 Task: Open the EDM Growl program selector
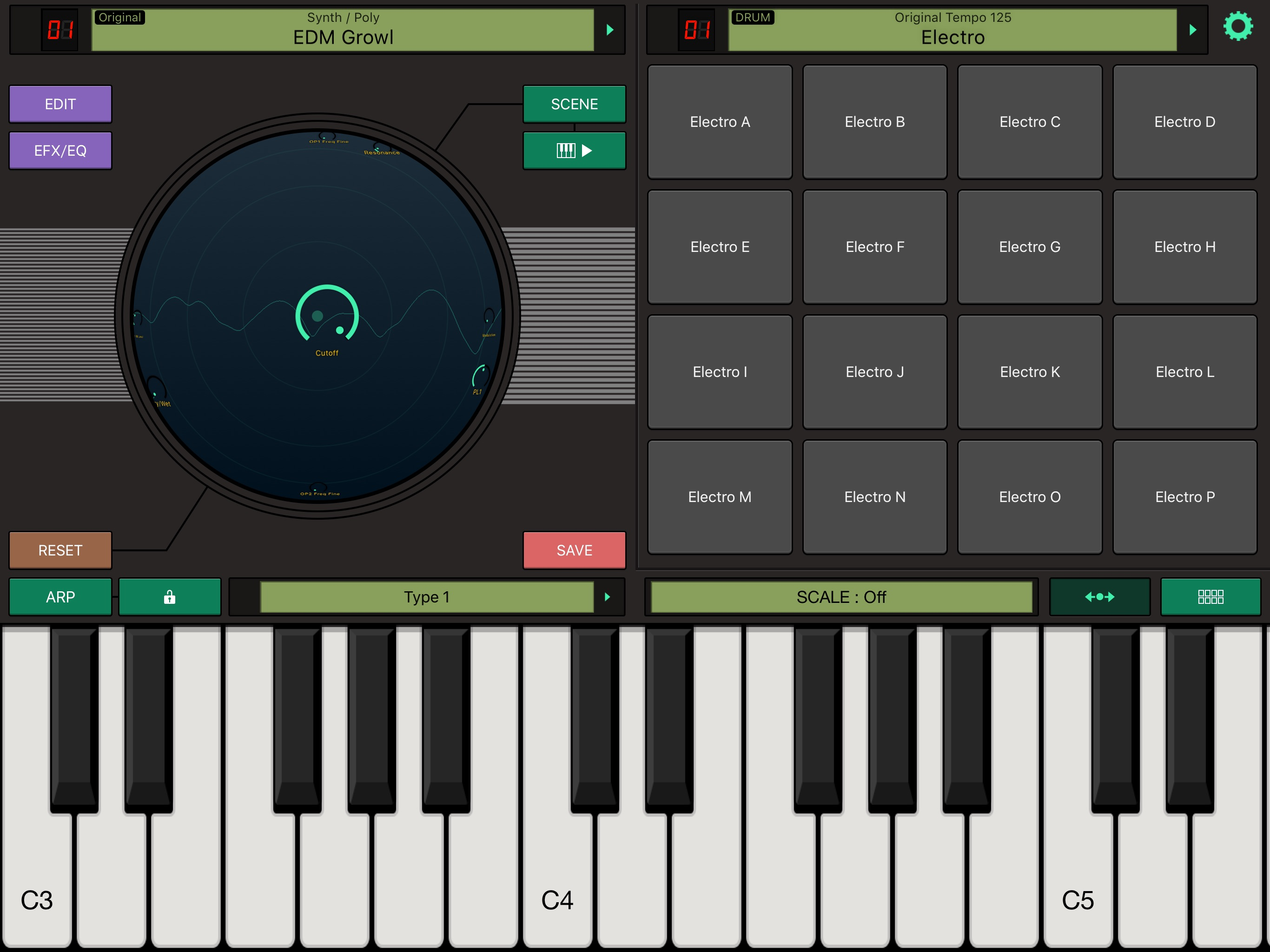pos(343,30)
